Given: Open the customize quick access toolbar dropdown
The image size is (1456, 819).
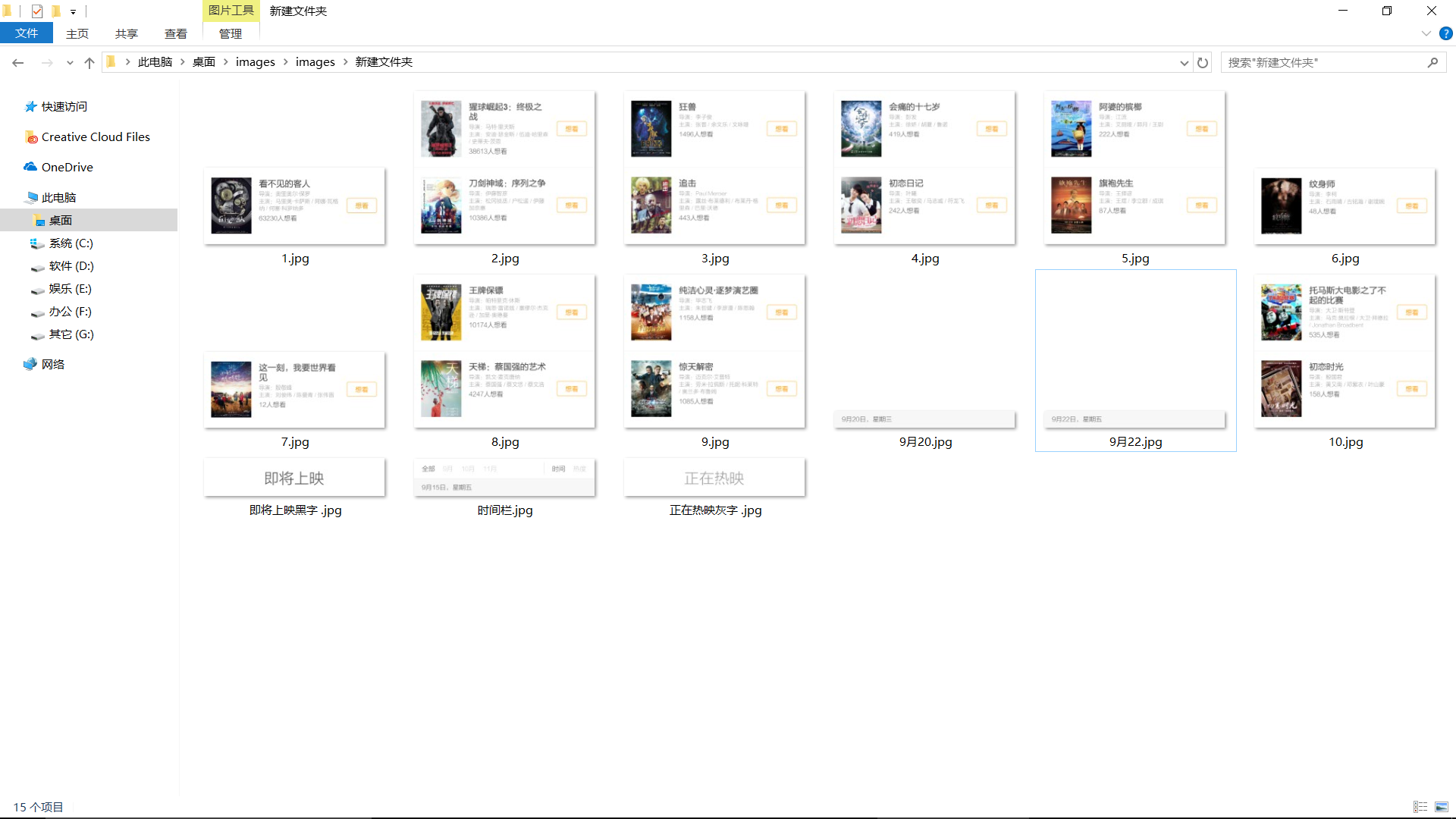Looking at the screenshot, I should (73, 11).
